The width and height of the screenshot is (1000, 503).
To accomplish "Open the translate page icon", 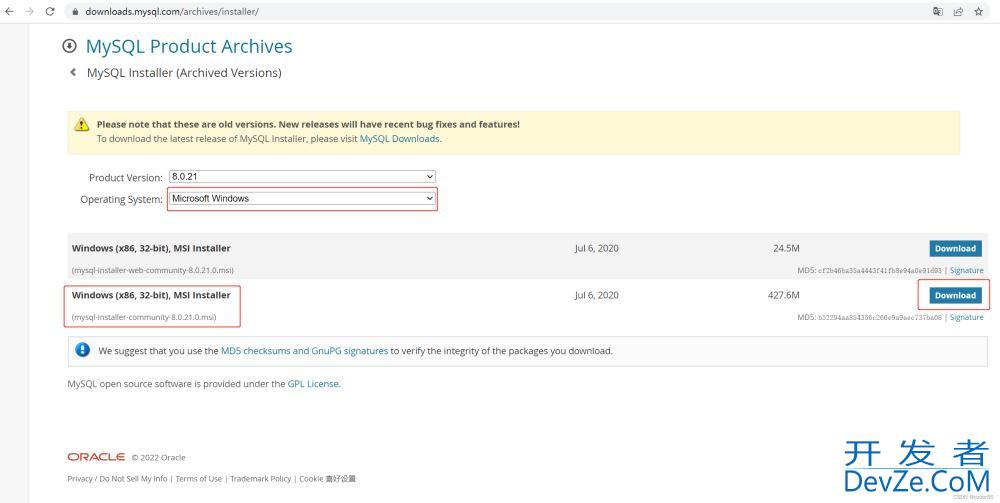I will click(938, 11).
